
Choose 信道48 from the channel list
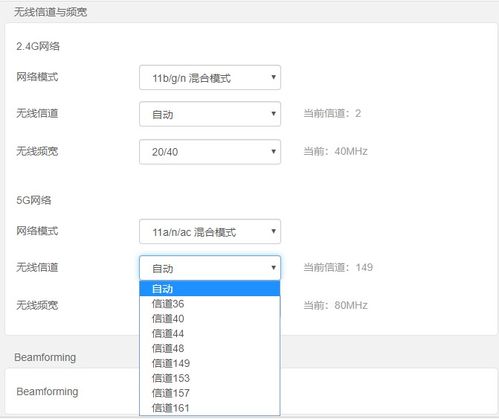210,348
